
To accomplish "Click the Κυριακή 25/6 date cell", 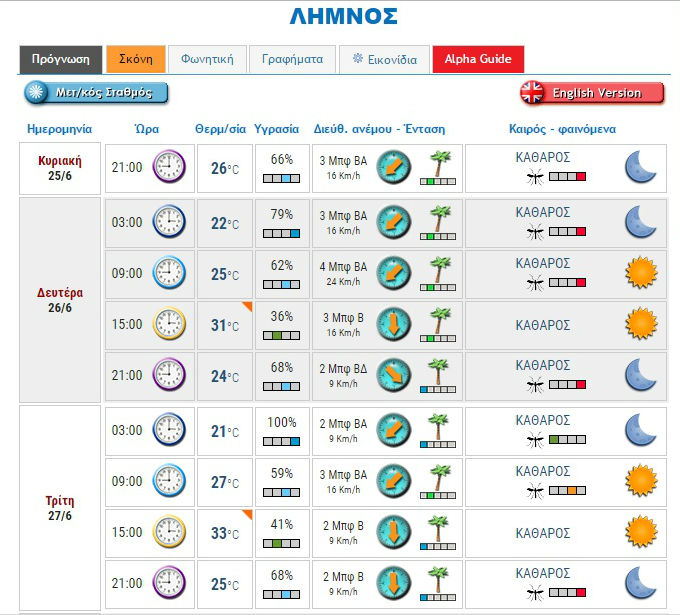I will (x=60, y=168).
